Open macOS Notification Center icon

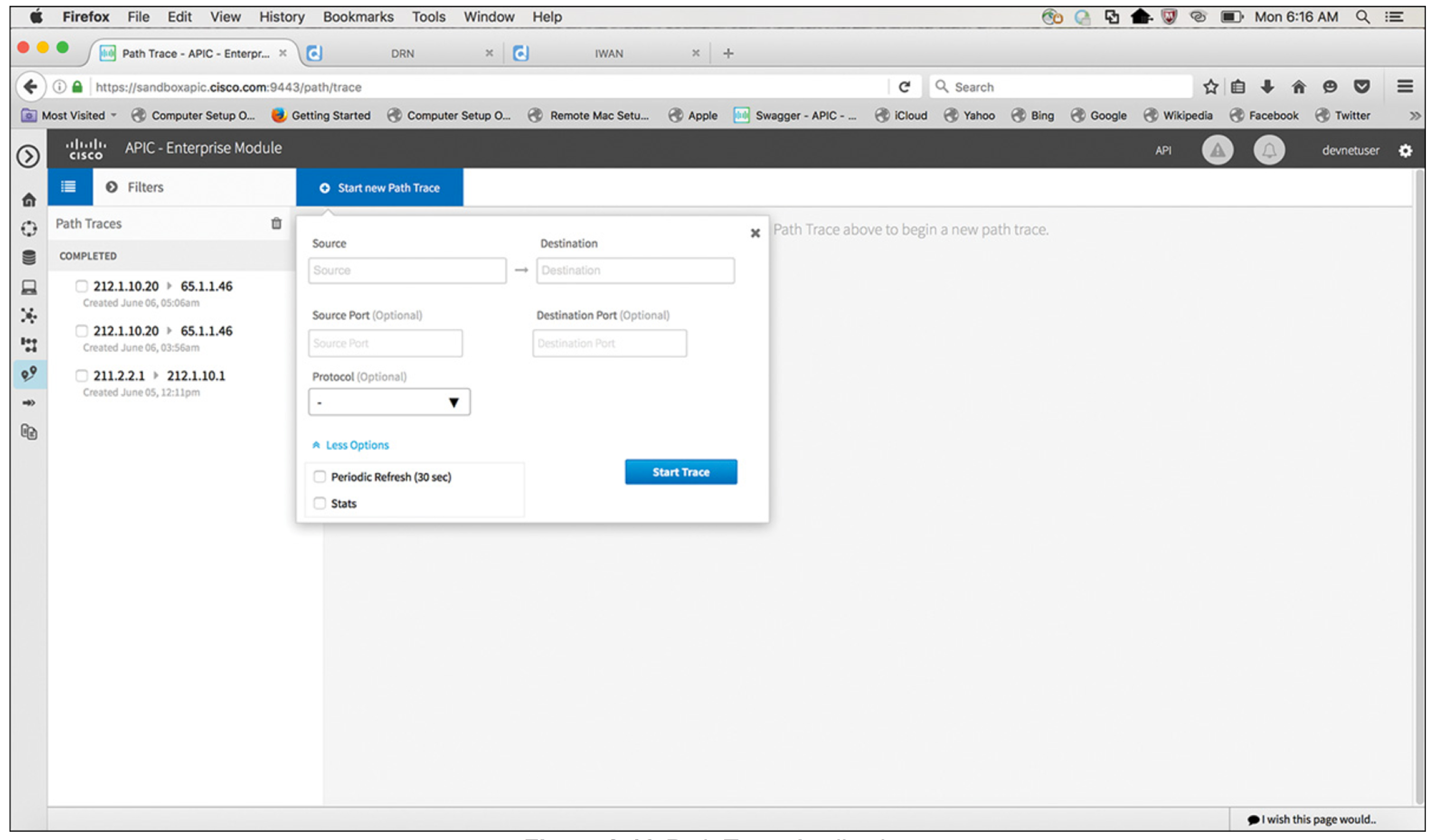point(1393,17)
